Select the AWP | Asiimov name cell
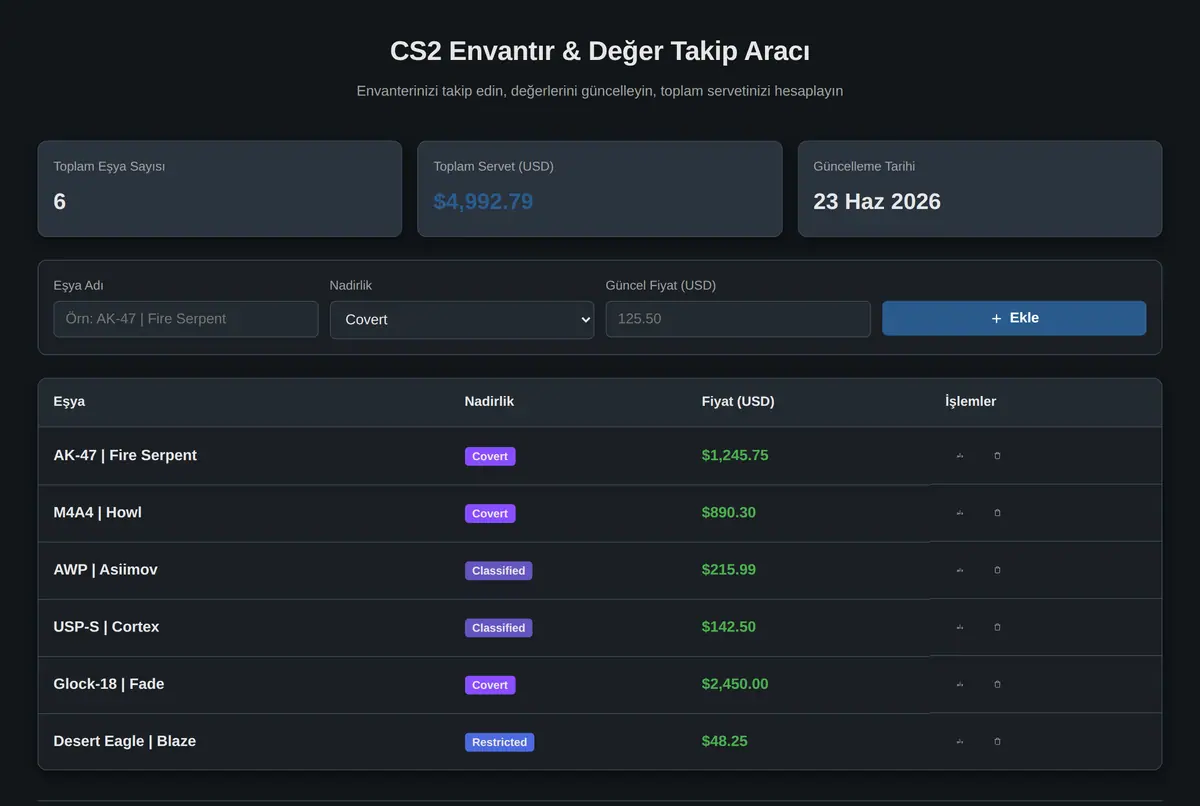 coord(105,569)
